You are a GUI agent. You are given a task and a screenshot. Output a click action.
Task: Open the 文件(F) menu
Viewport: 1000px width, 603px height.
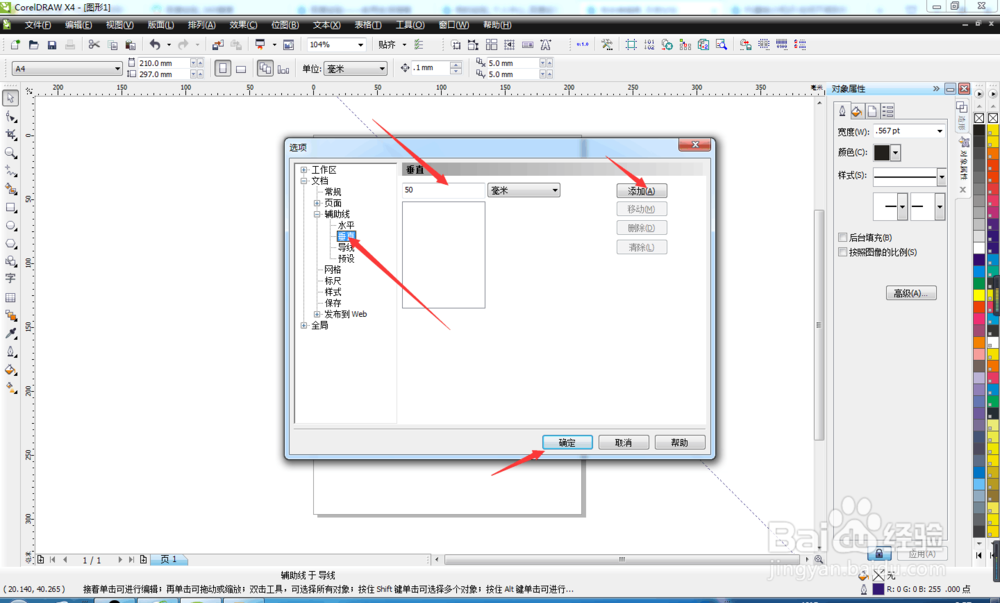tap(38, 25)
